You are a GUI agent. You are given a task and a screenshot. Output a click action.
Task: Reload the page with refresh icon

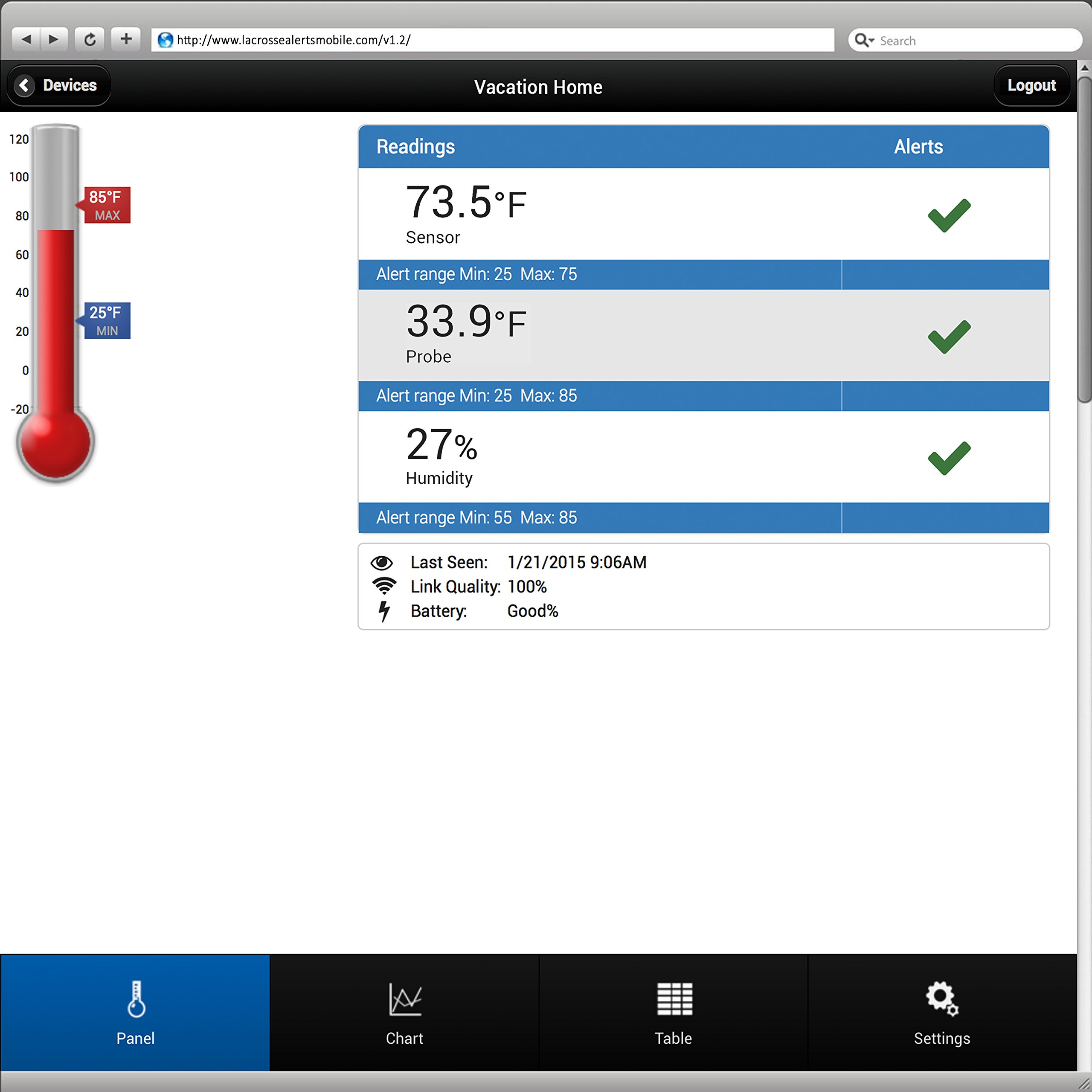point(90,40)
